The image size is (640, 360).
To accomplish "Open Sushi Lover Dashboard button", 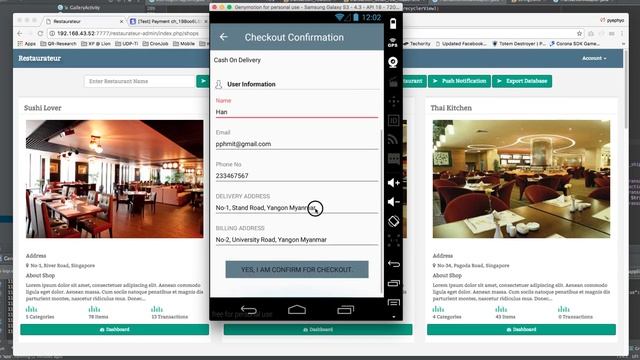I will point(115,329).
